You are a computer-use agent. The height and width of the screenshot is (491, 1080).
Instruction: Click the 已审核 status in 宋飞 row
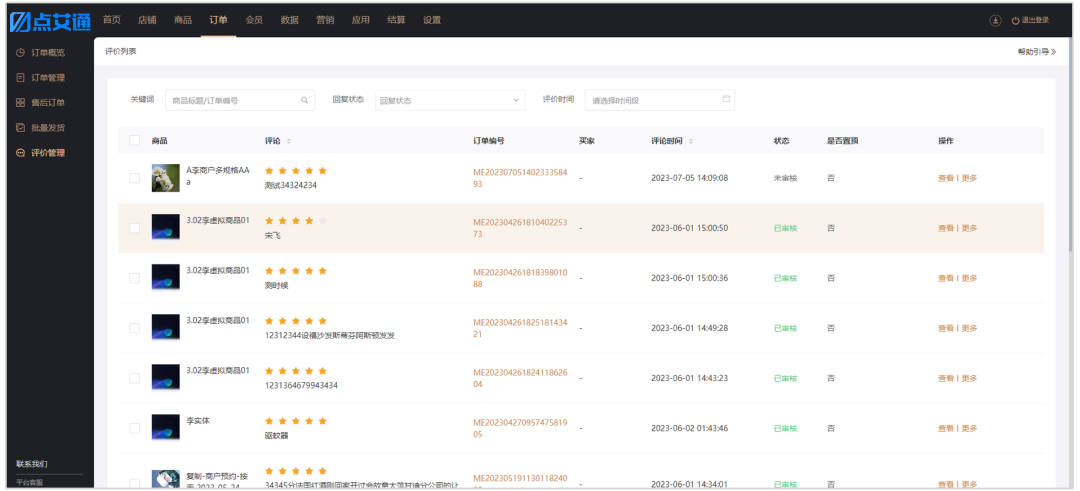coord(785,228)
